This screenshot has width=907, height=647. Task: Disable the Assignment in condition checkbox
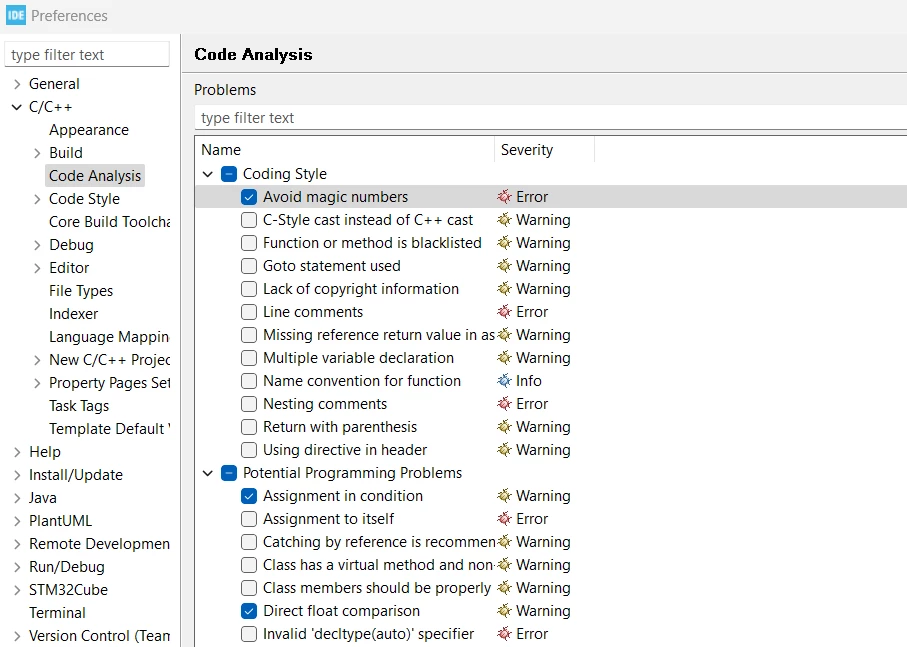(x=249, y=496)
